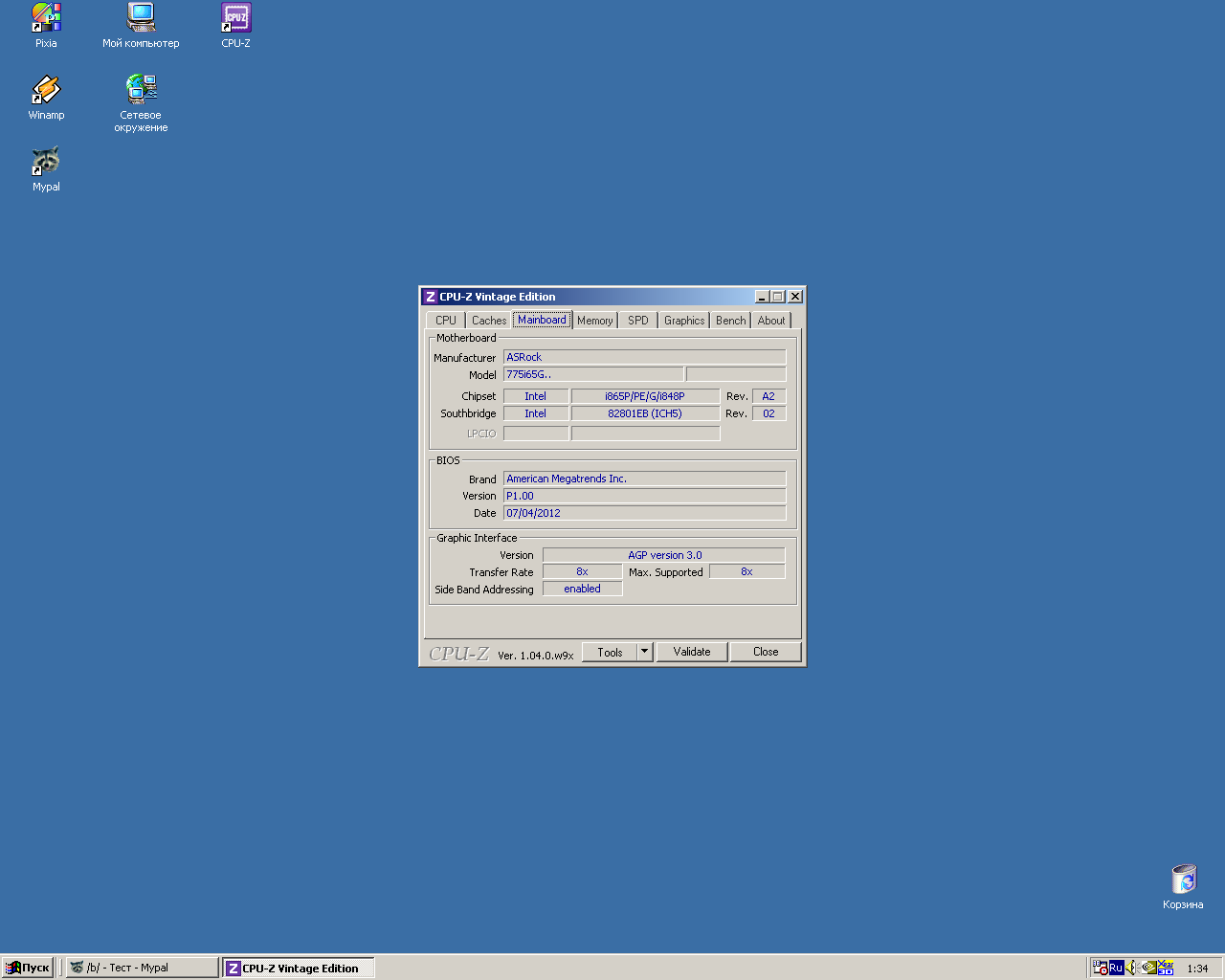This screenshot has height=980, width=1225.
Task: Click the southbridge 82801EB (ICH5) field
Action: [645, 413]
